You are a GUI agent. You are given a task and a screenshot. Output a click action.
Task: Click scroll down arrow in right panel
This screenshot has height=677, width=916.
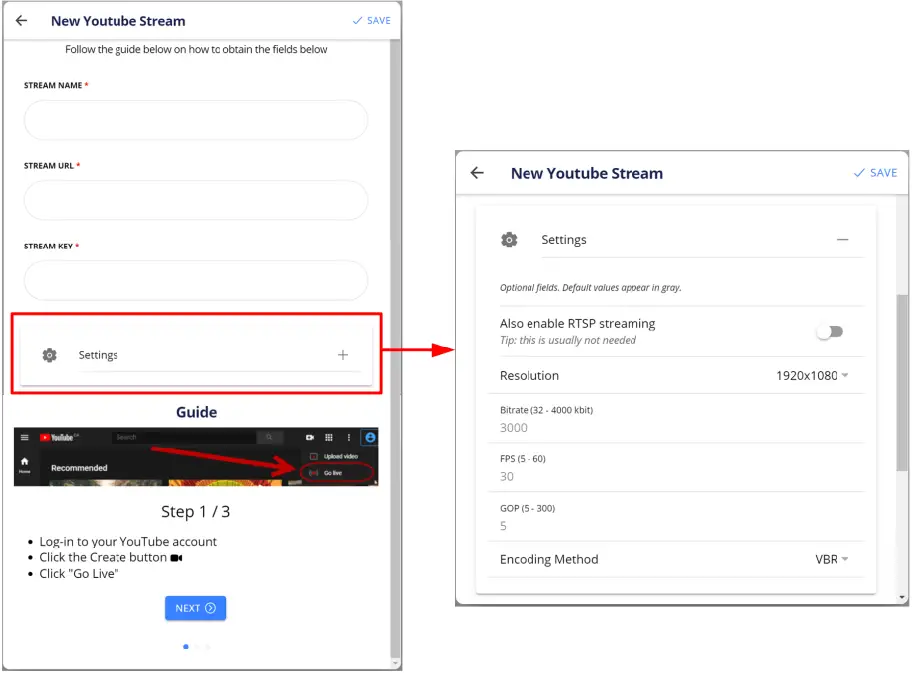click(x=903, y=598)
